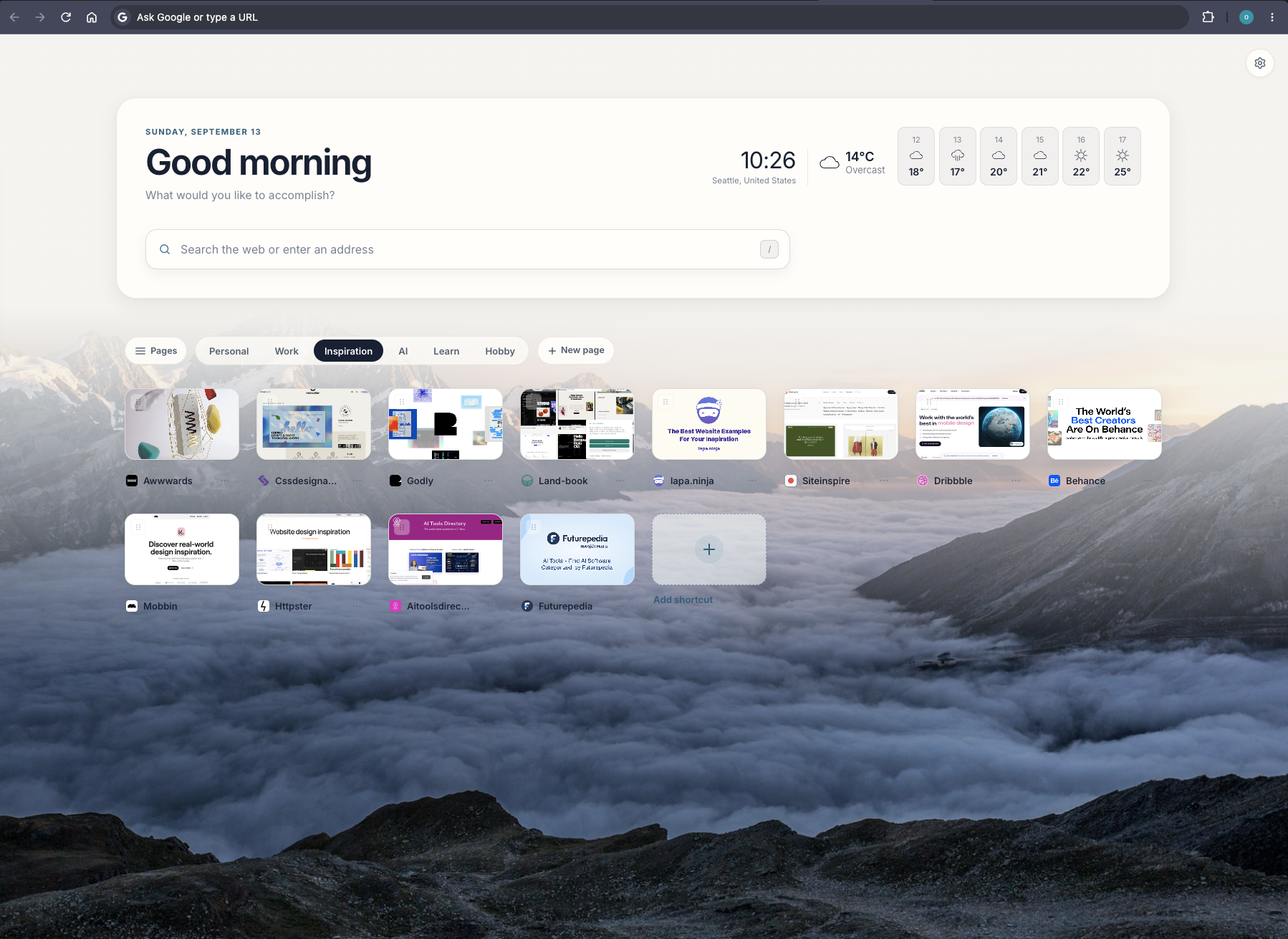Open the Godly preview thumbnail
Image resolution: width=1288 pixels, height=939 pixels.
point(446,424)
